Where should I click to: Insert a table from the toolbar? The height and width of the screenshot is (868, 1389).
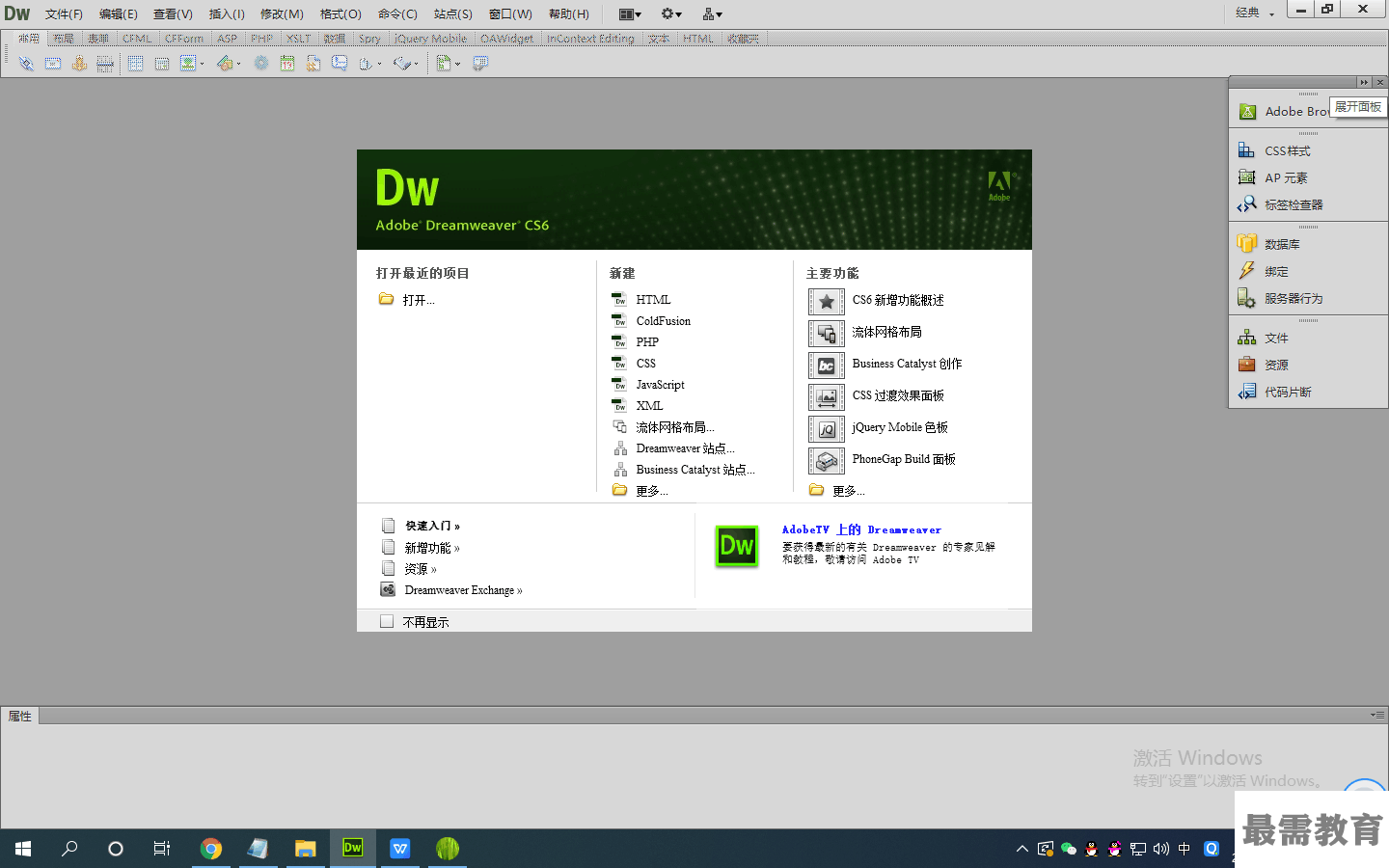(136, 64)
